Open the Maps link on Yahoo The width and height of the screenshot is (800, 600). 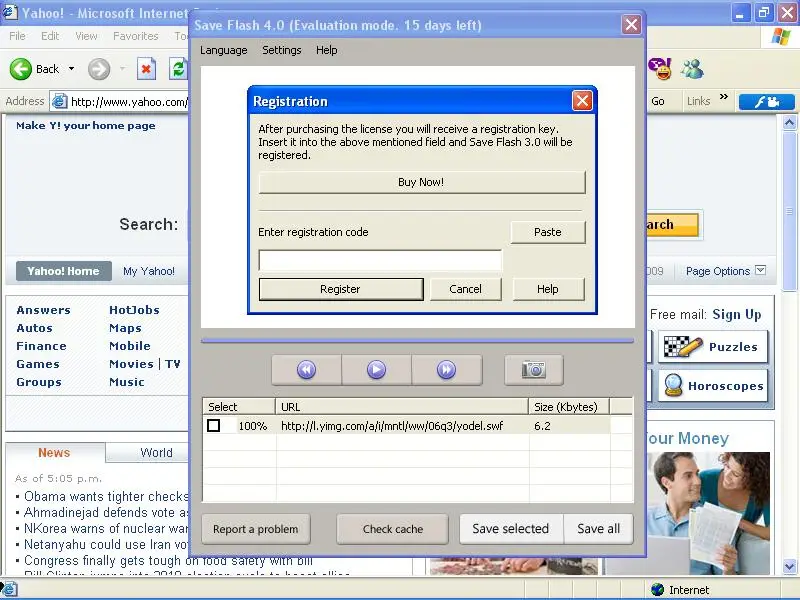(x=126, y=328)
